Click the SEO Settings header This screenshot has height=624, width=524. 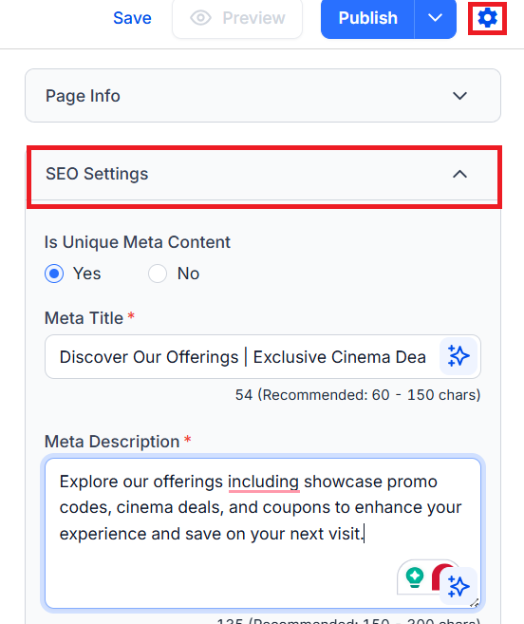pos(264,174)
